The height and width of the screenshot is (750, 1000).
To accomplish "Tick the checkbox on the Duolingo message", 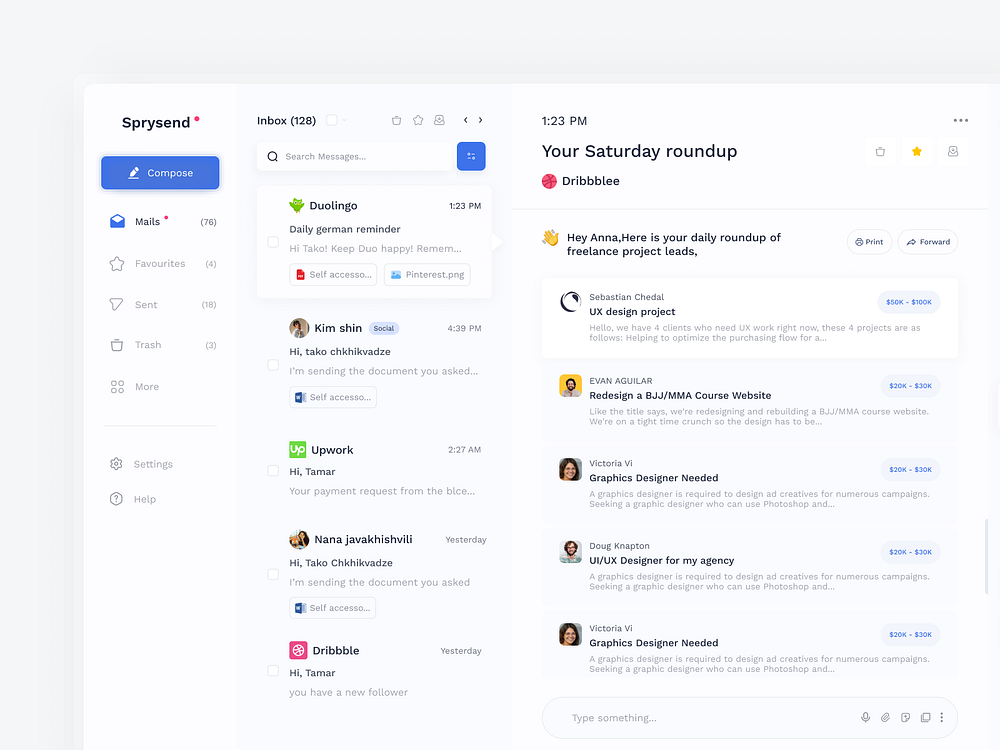I will click(272, 241).
